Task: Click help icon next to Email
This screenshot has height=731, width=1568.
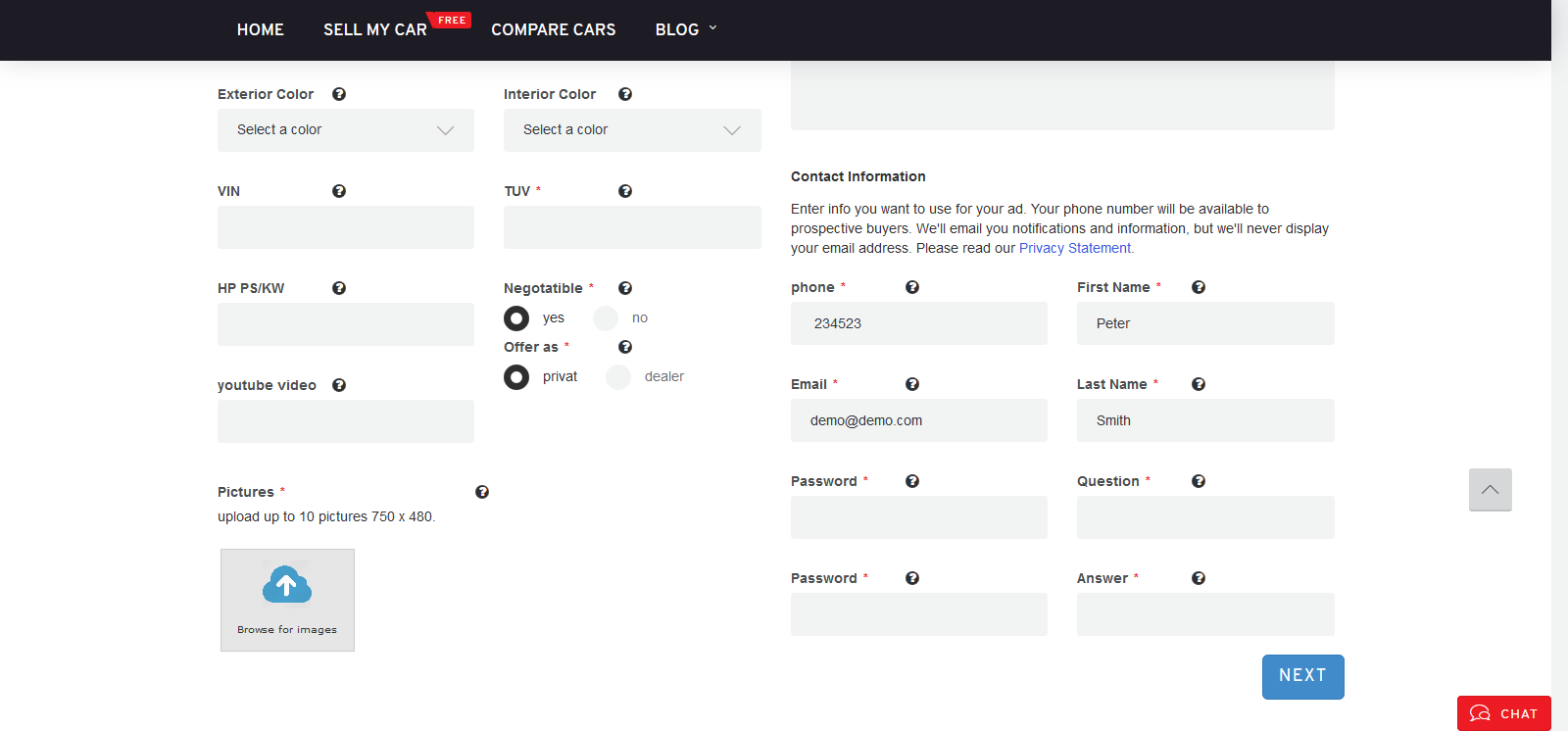Action: click(x=912, y=384)
